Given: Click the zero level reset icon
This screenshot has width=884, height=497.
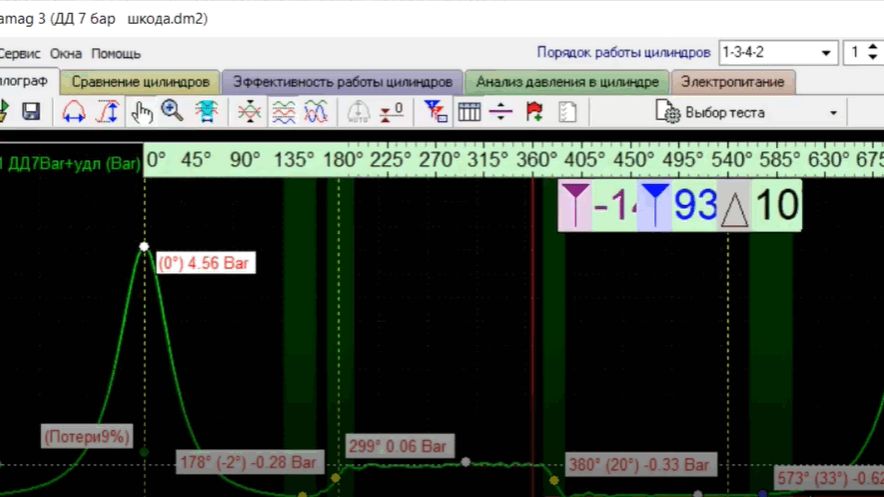Looking at the screenshot, I should 392,112.
